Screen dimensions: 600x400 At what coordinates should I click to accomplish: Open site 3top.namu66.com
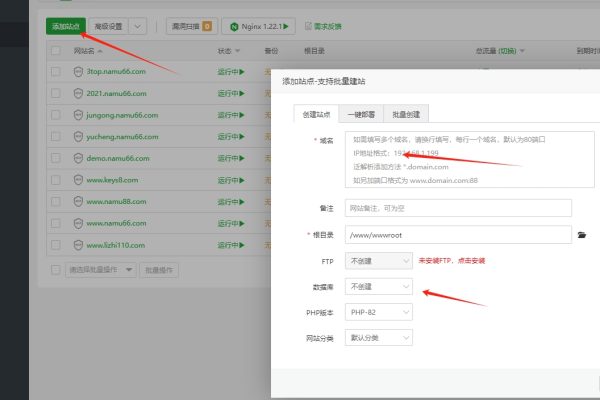[116, 71]
